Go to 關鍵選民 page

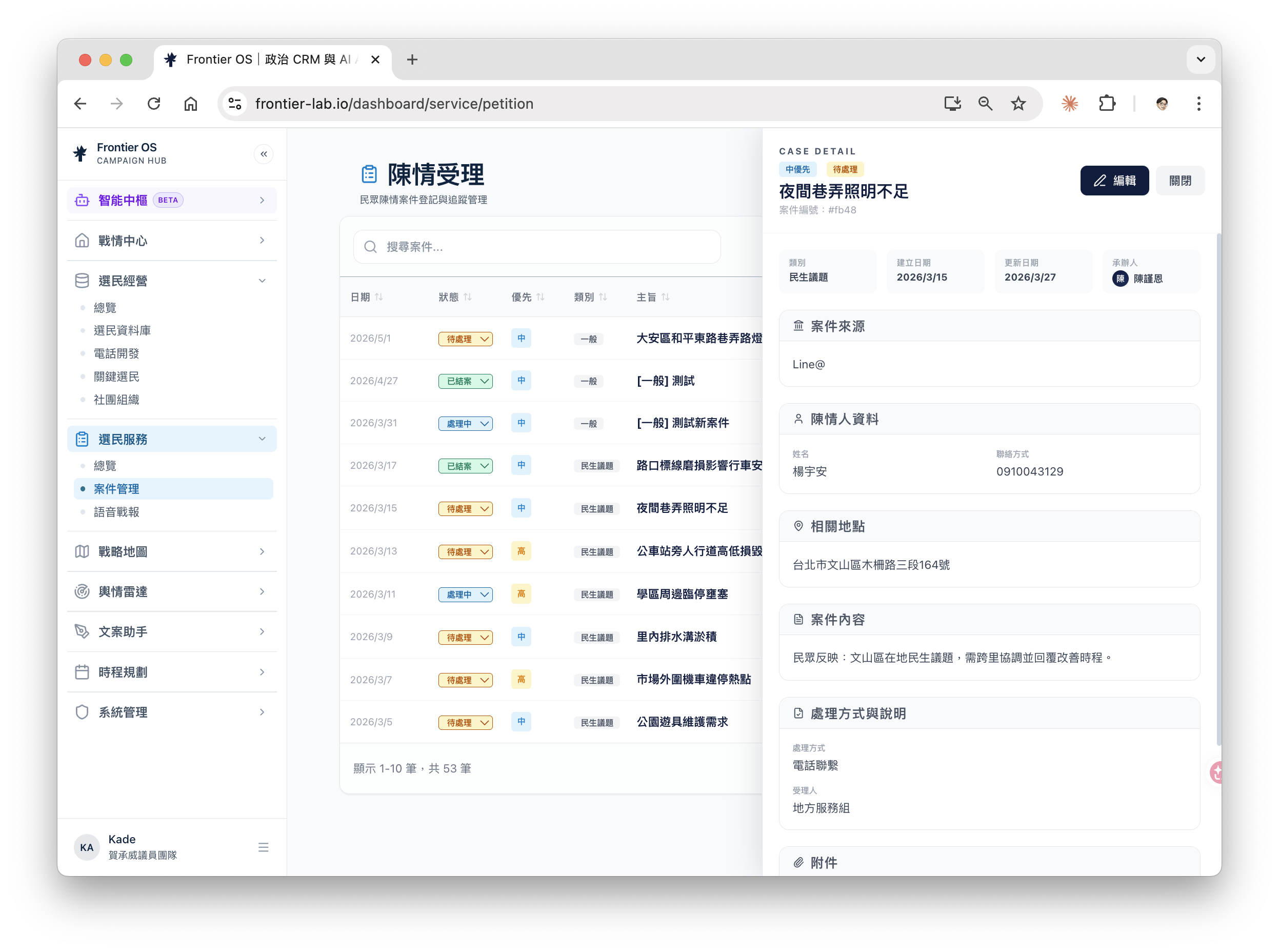pyautogui.click(x=116, y=376)
